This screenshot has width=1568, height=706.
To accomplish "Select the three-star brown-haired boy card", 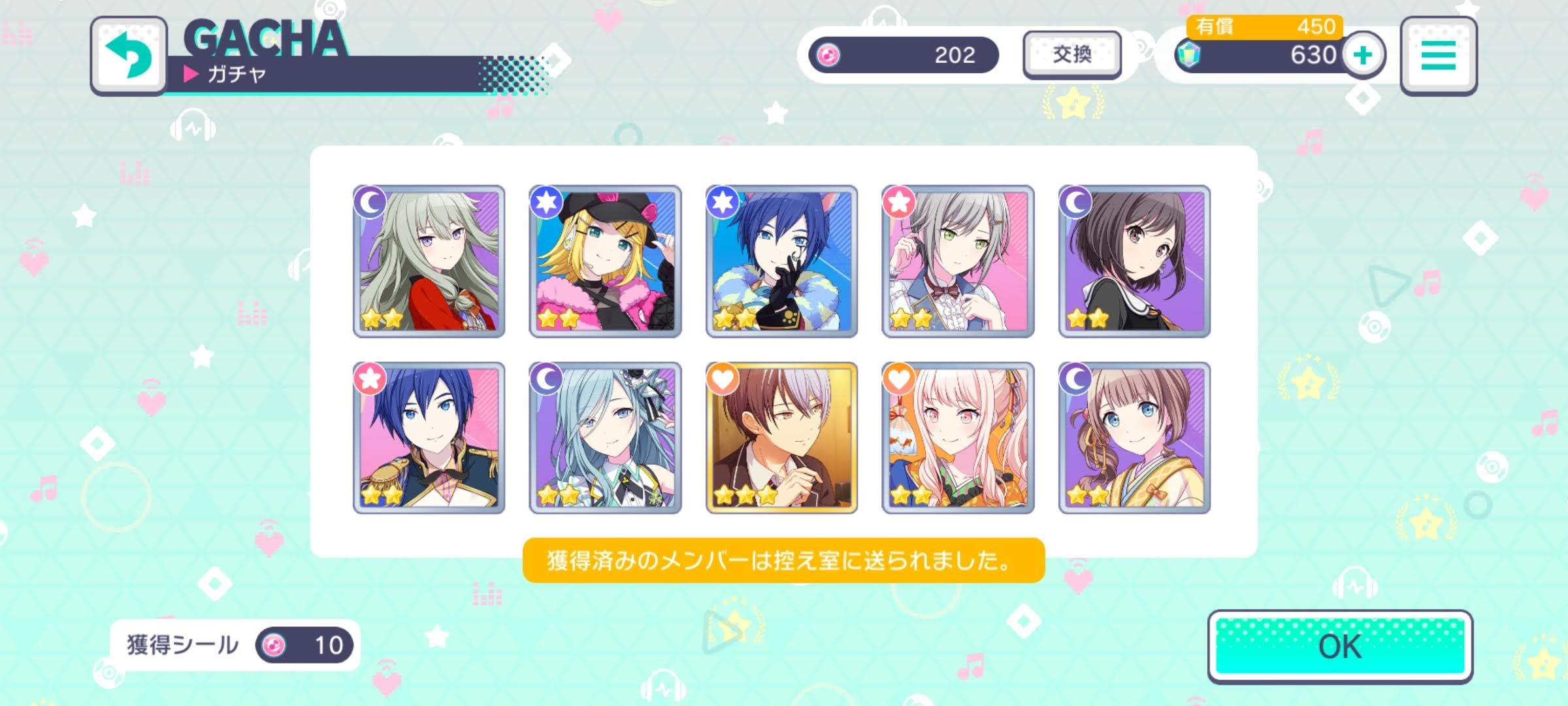I will click(781, 438).
